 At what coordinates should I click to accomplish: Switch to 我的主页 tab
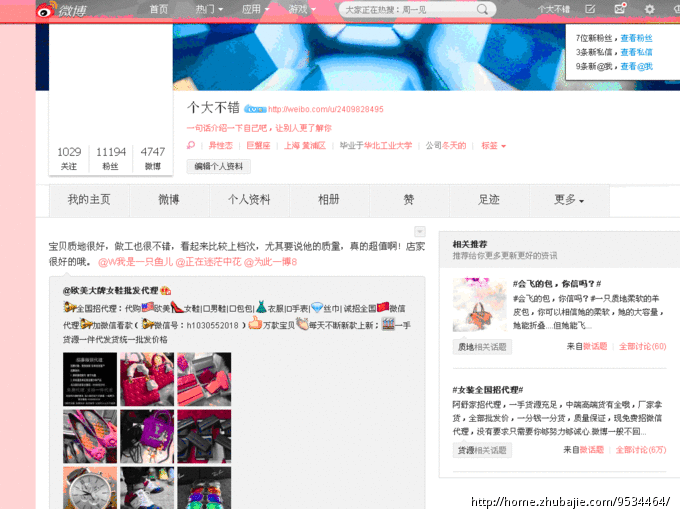(89, 200)
